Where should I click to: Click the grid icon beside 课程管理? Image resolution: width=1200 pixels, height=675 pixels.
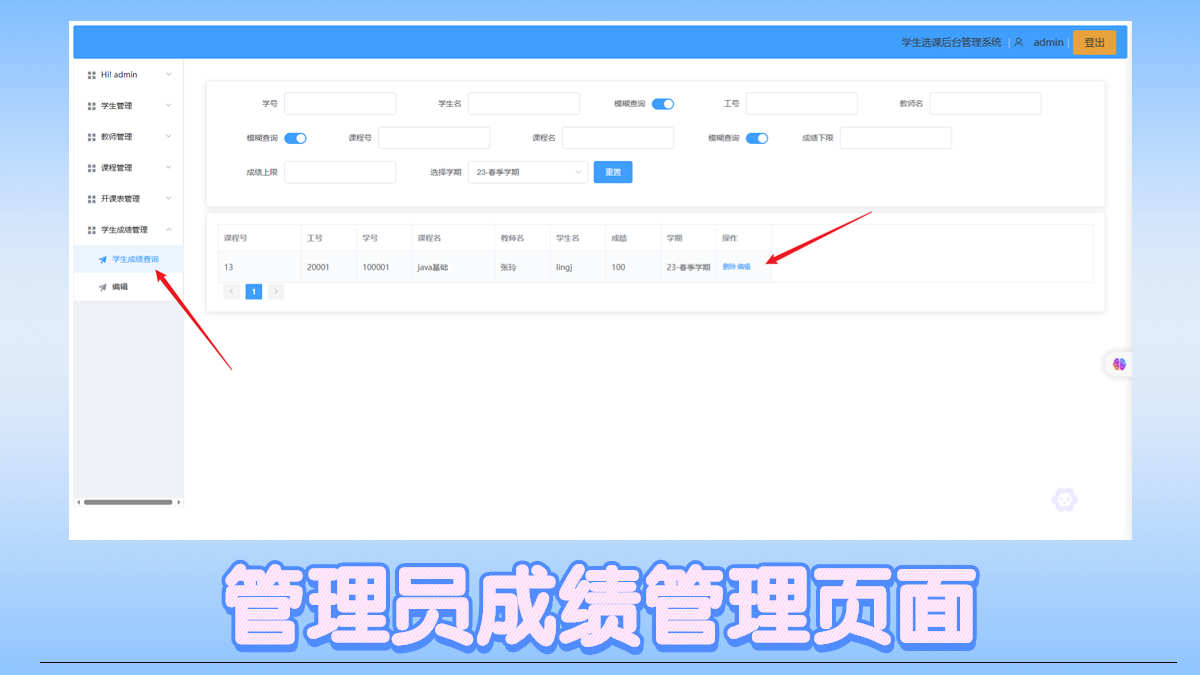click(x=91, y=168)
